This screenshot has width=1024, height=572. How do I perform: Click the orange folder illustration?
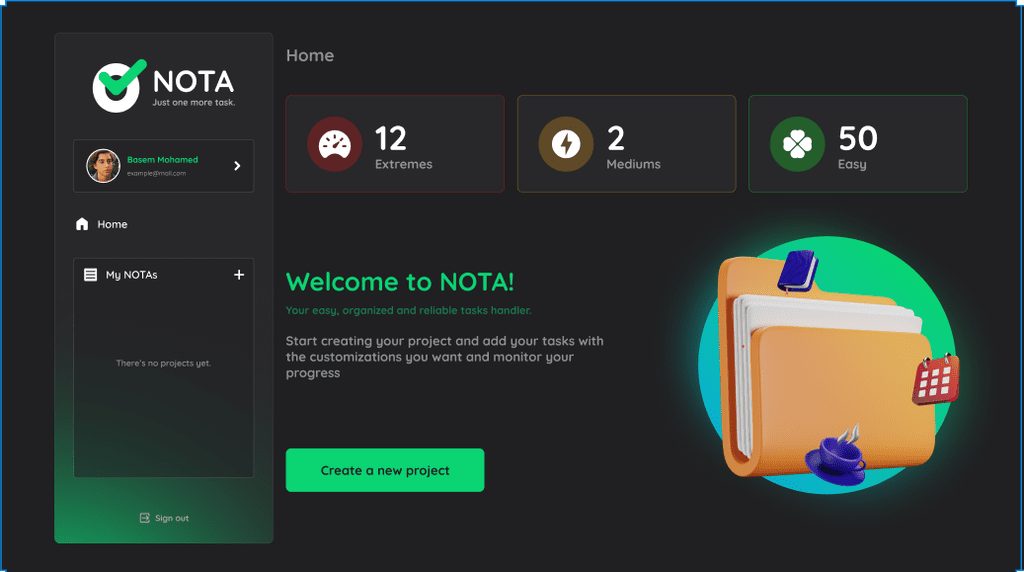(x=829, y=366)
